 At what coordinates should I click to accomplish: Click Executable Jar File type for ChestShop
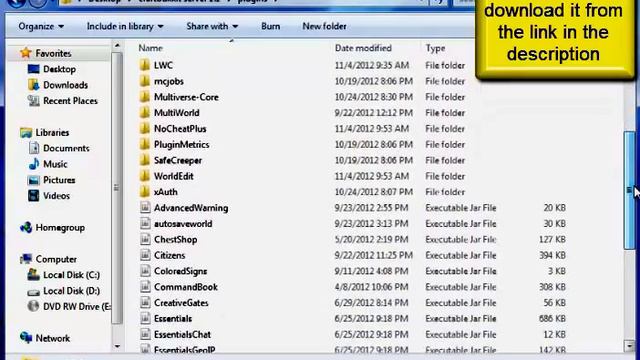tap(461, 240)
